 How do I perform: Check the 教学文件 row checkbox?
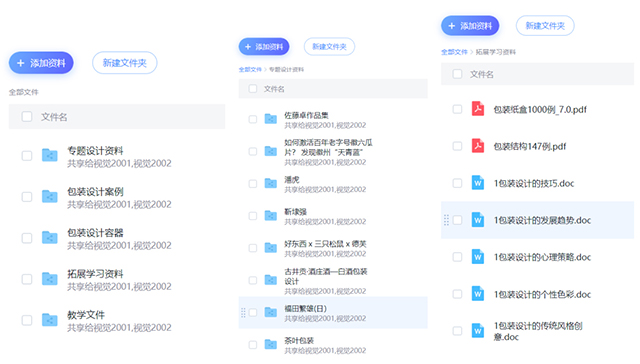click(27, 320)
